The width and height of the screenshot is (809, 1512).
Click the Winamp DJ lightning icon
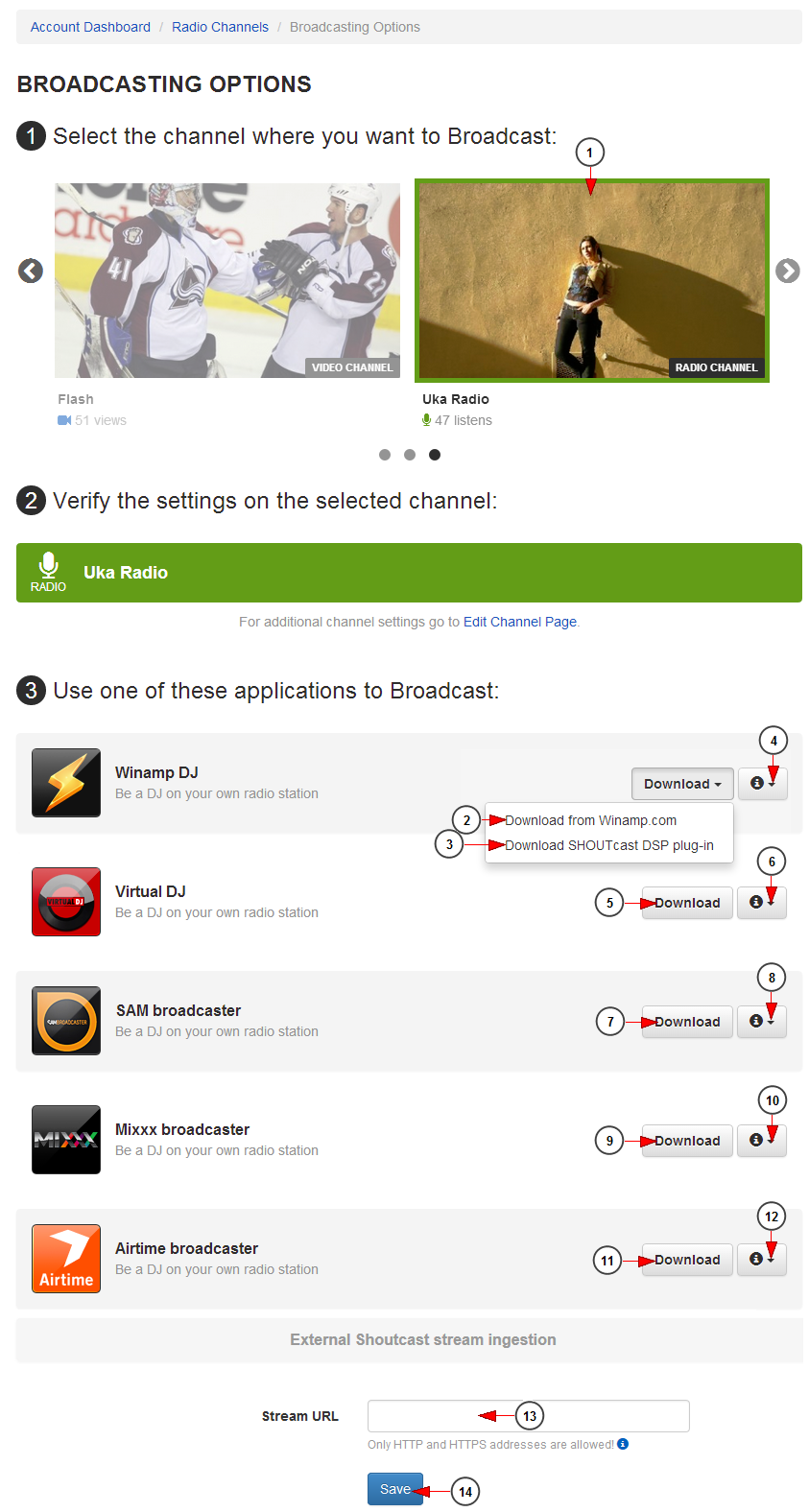click(x=66, y=783)
